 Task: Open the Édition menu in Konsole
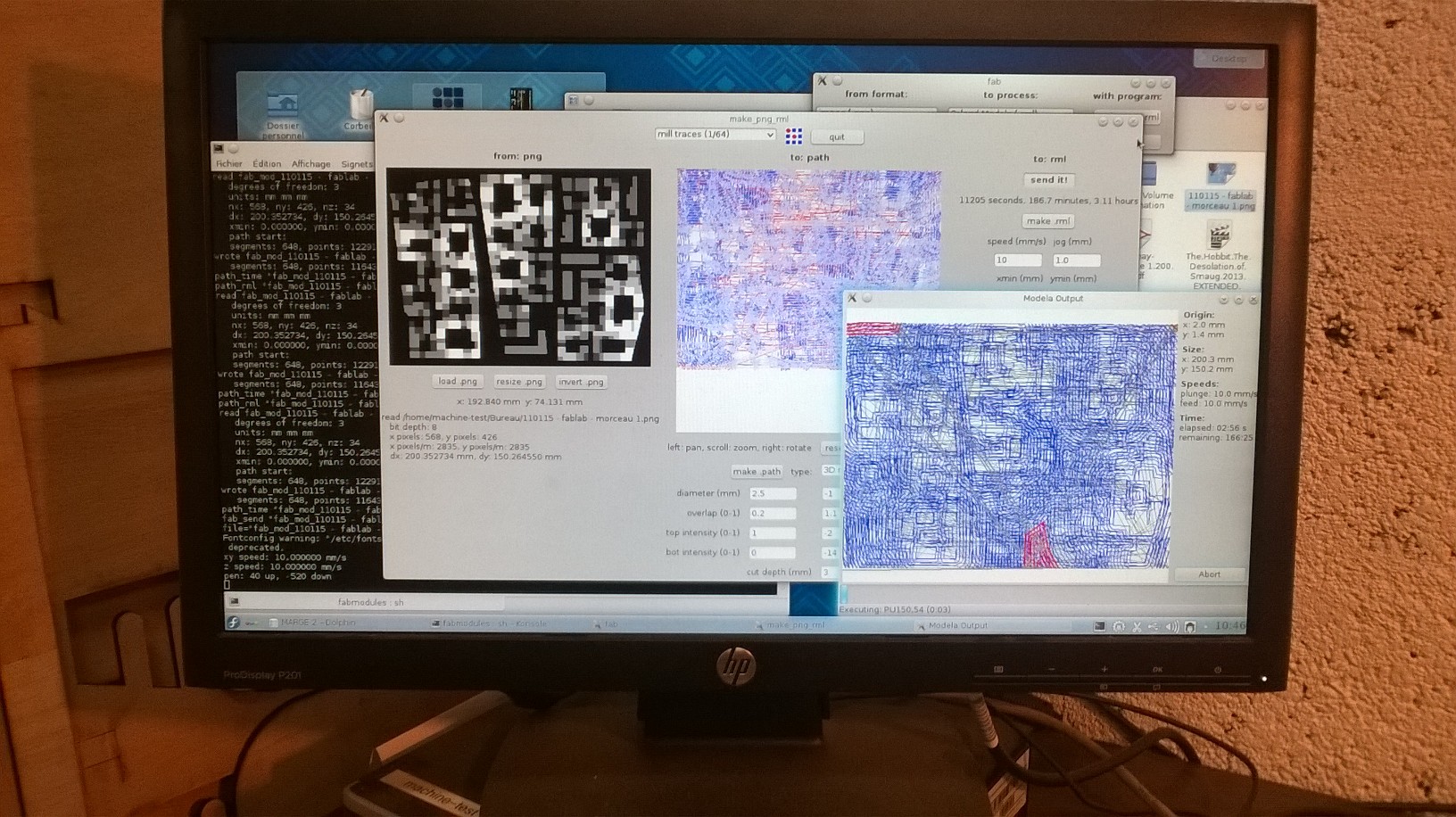tap(267, 164)
